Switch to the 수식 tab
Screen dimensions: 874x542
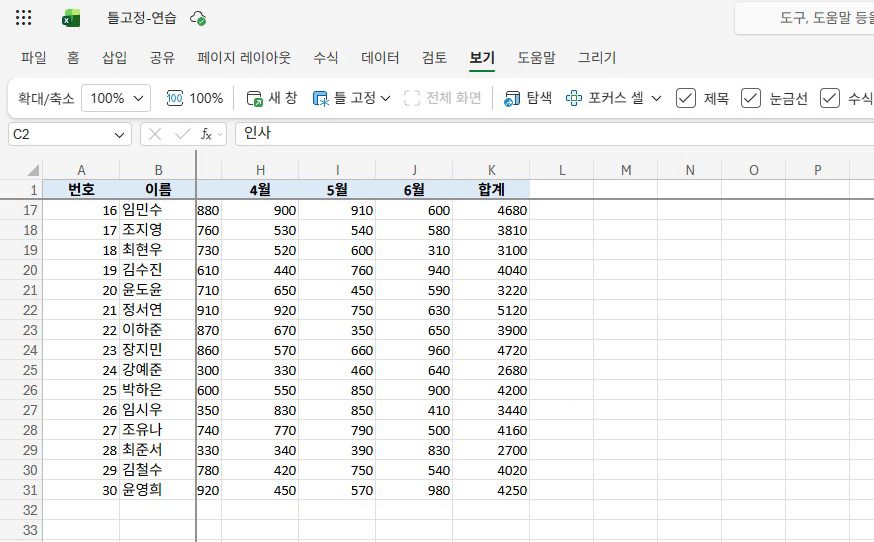point(326,57)
